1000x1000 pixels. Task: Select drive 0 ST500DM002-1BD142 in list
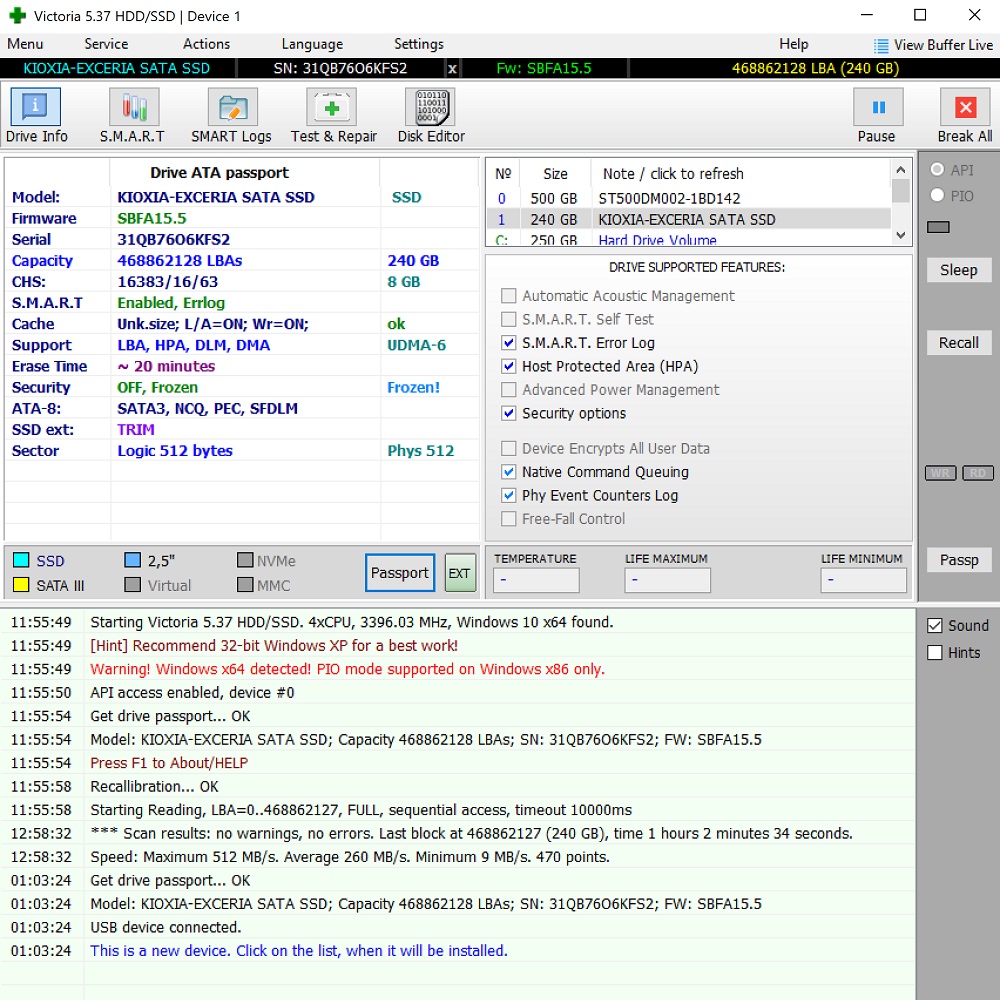[689, 198]
